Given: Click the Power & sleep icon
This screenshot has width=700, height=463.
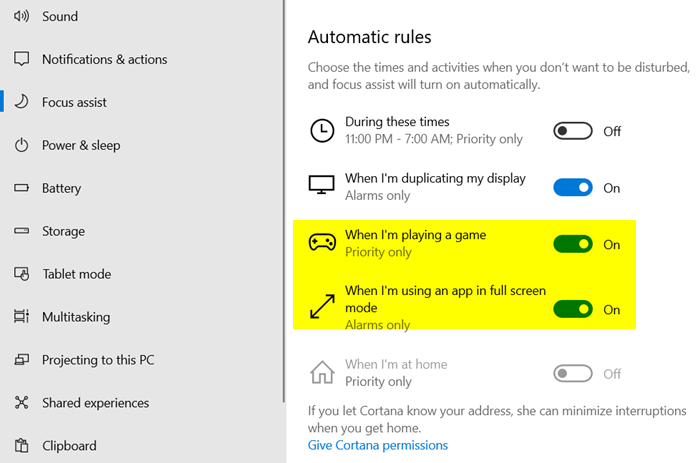Looking at the screenshot, I should 21,145.
